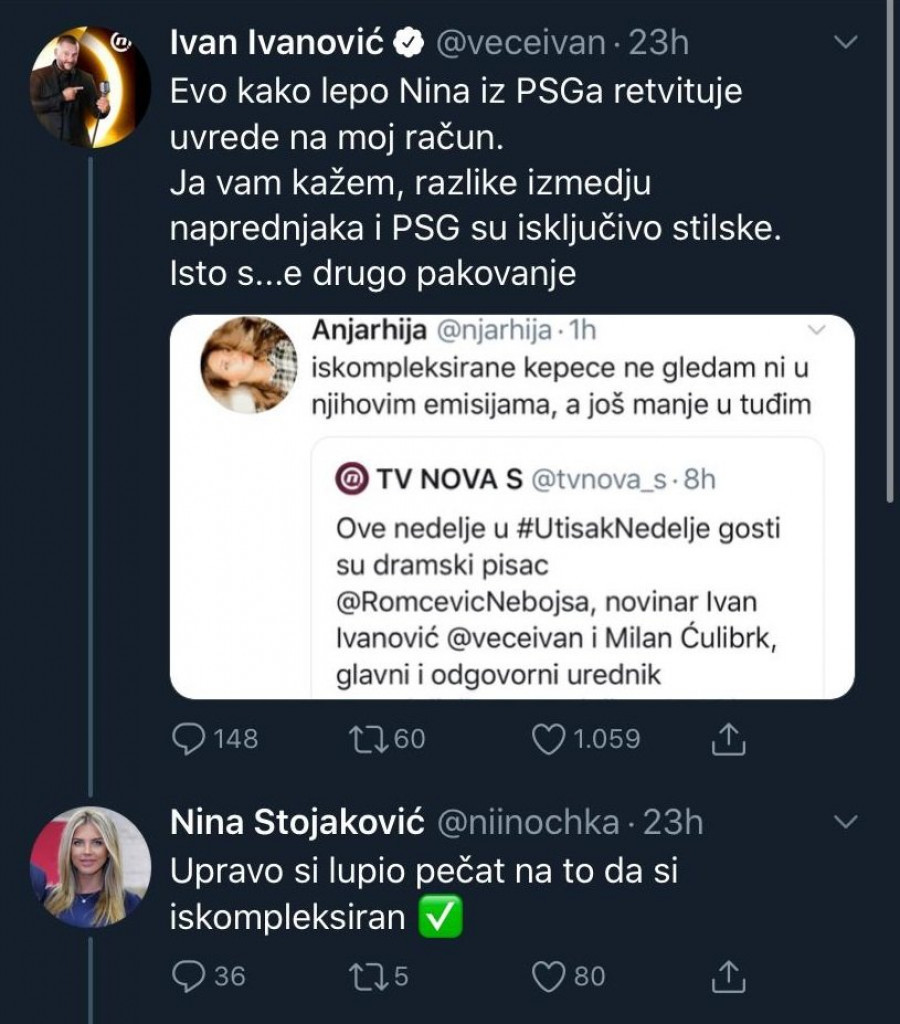Like Nina Stojaković's reply
The width and height of the screenshot is (900, 1024).
[x=546, y=975]
